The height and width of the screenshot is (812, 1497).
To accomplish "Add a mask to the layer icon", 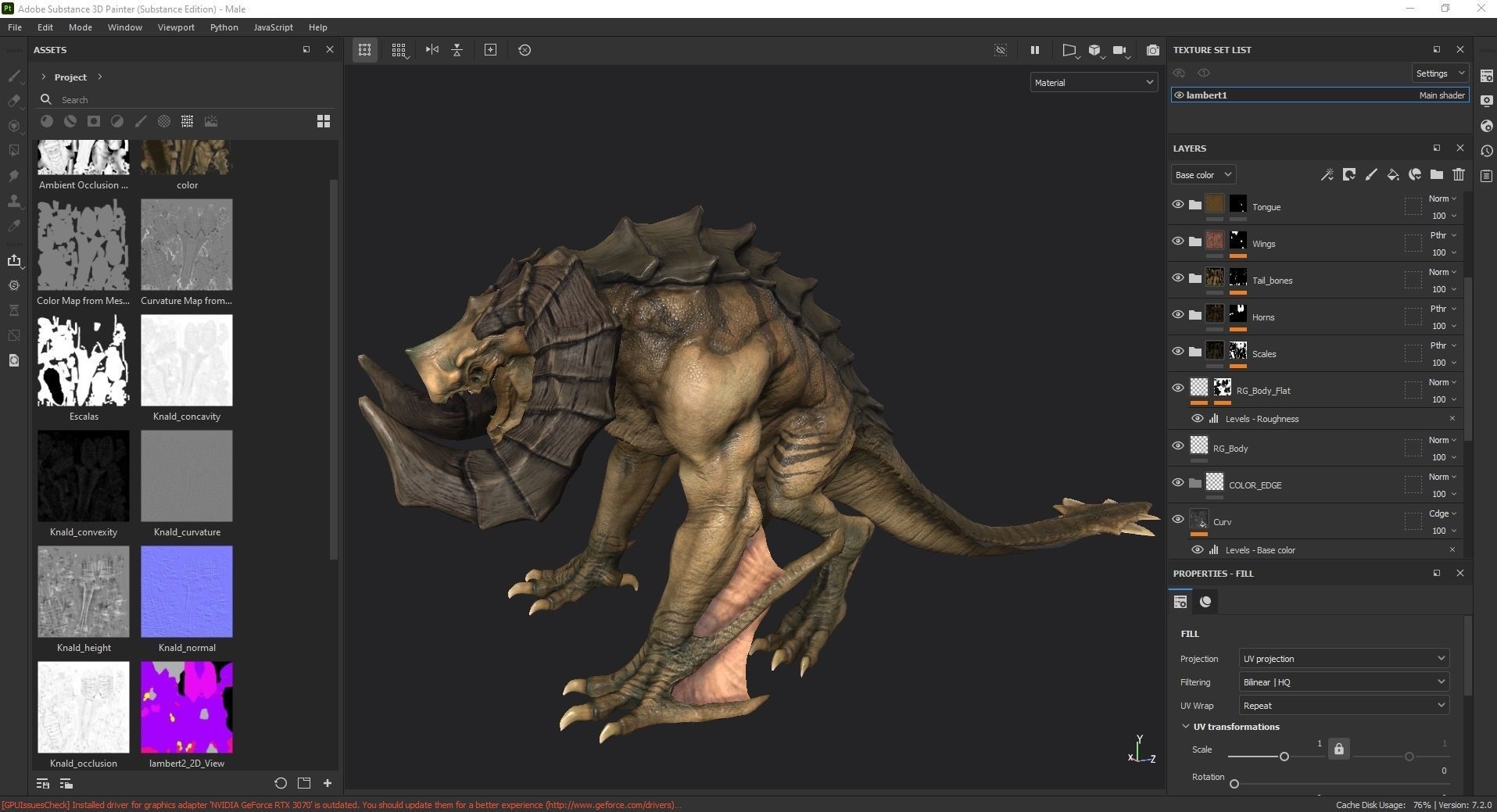I will [x=1349, y=175].
